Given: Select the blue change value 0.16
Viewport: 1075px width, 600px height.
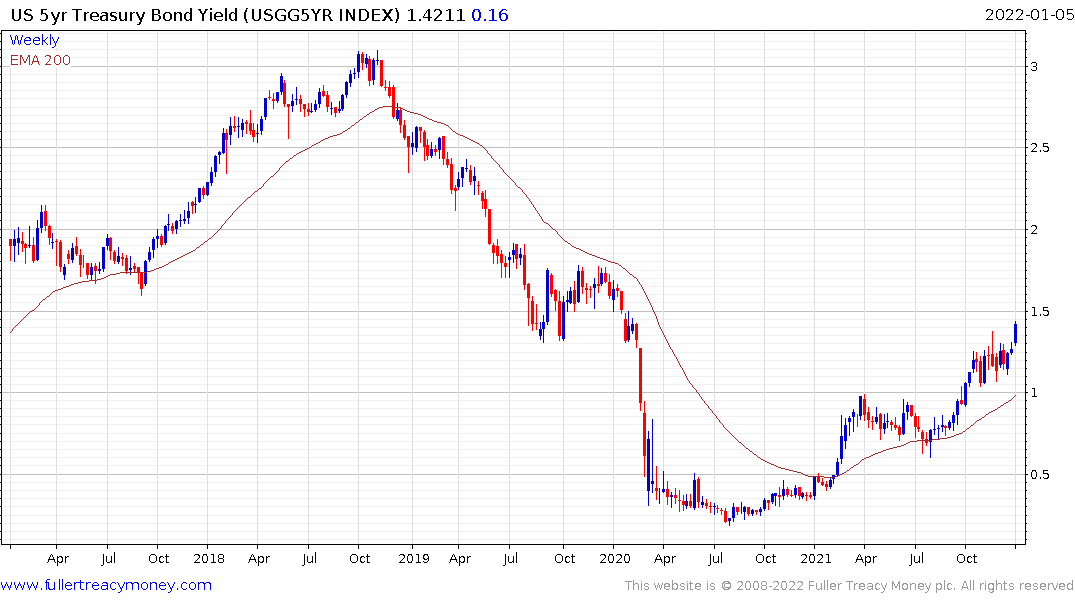Looking at the screenshot, I should 490,14.
